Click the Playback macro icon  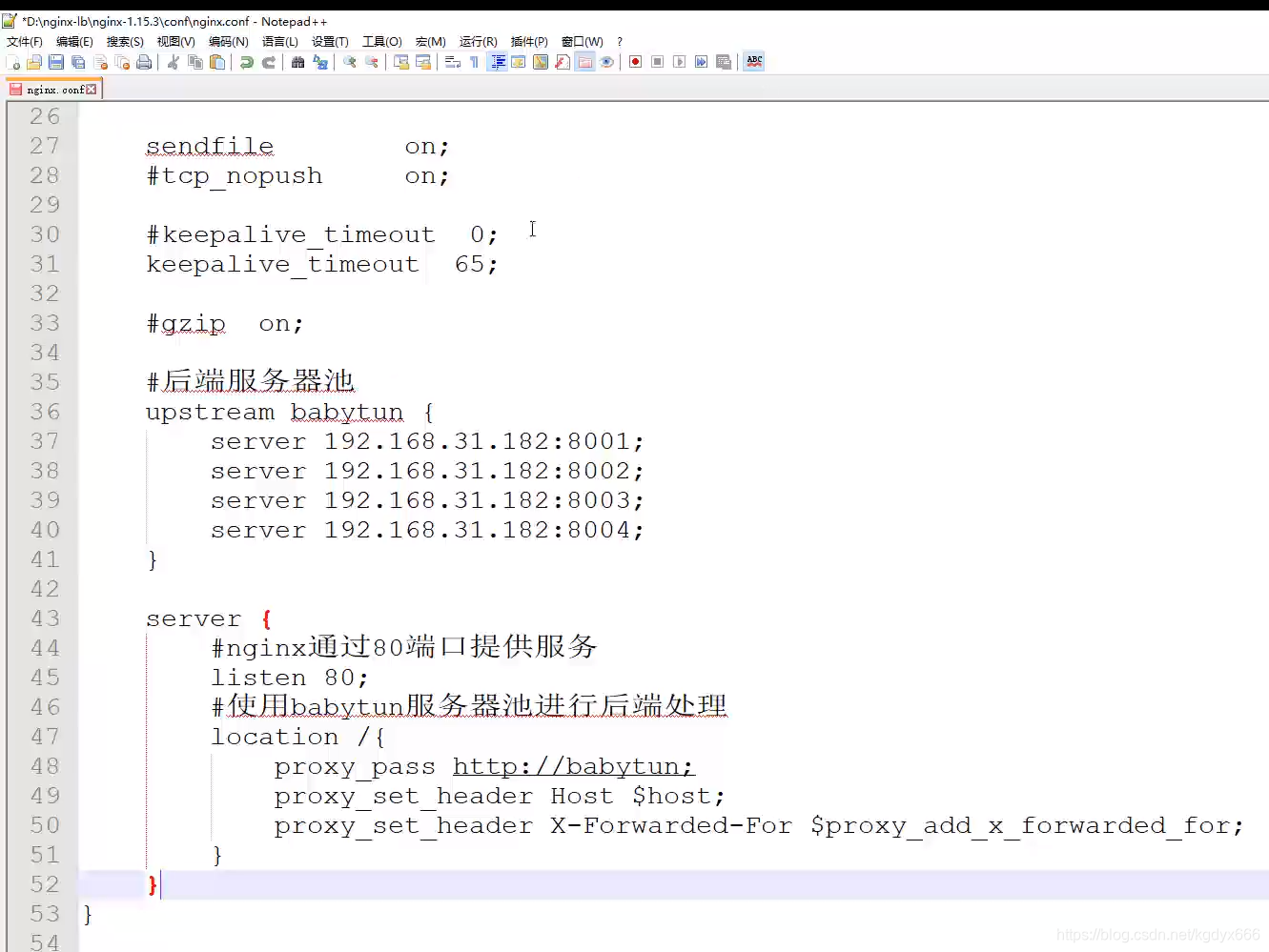click(x=679, y=62)
